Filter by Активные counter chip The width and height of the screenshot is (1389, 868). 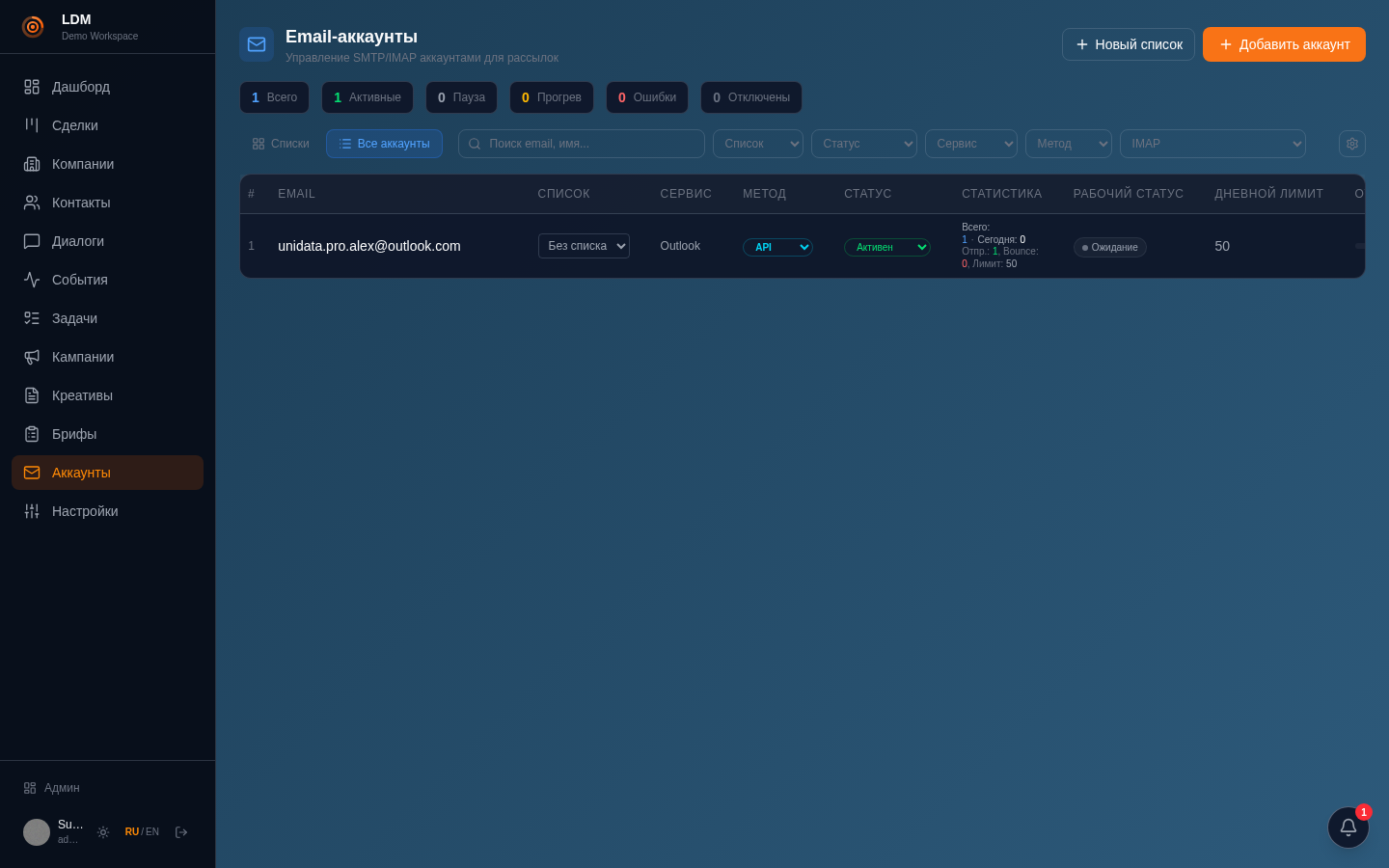(368, 97)
